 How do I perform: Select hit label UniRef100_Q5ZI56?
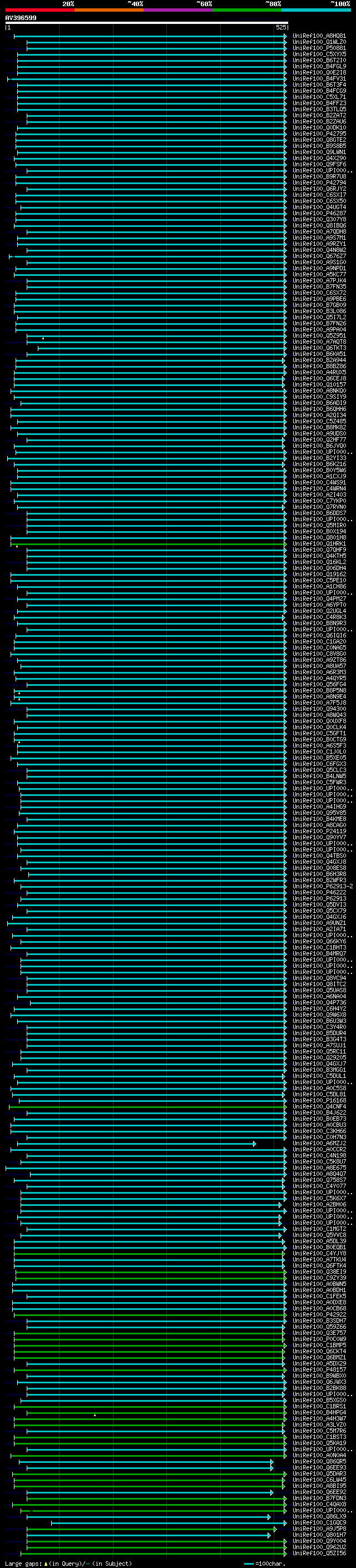(x=319, y=1554)
